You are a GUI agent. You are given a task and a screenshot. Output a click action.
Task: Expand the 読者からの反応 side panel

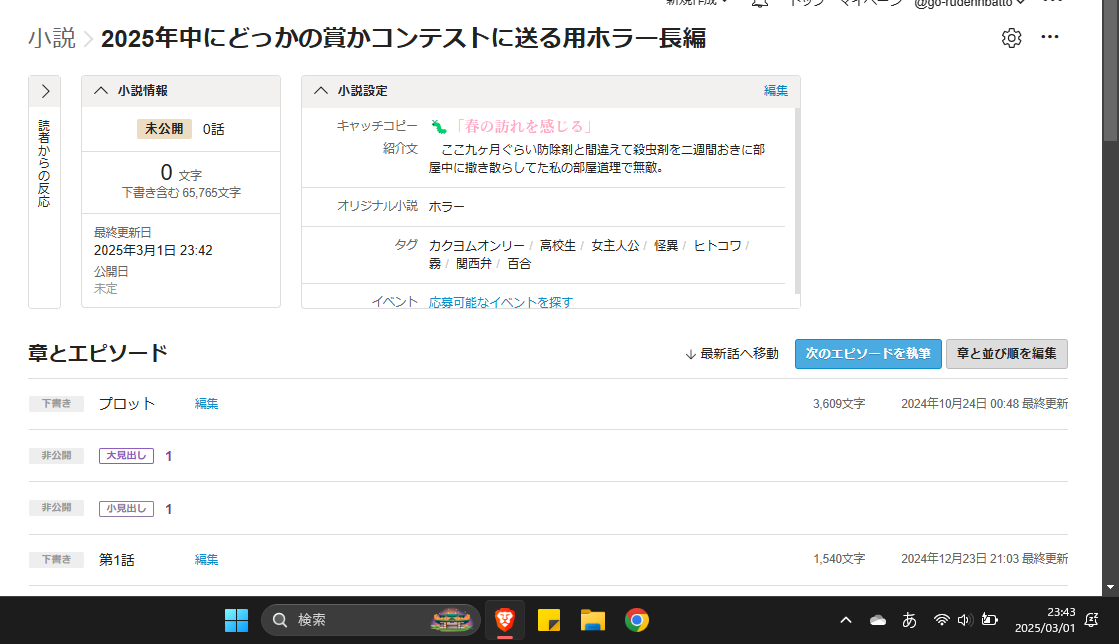45,91
